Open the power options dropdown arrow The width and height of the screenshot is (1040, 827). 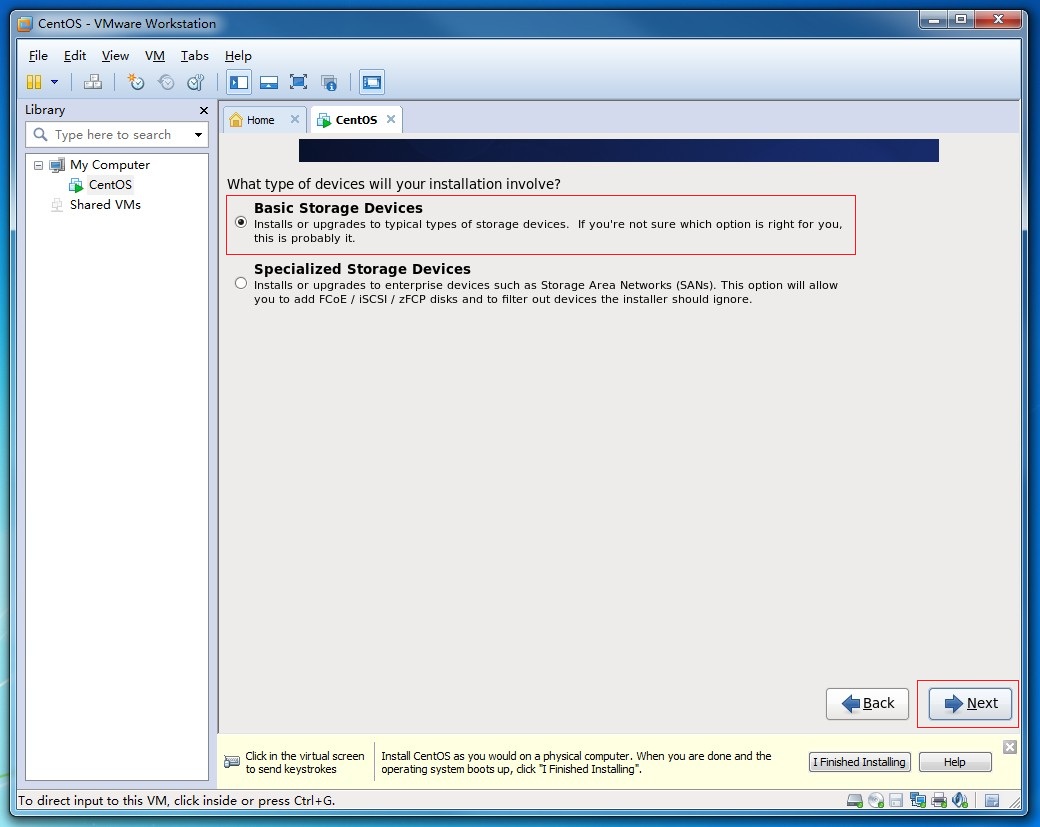point(54,82)
